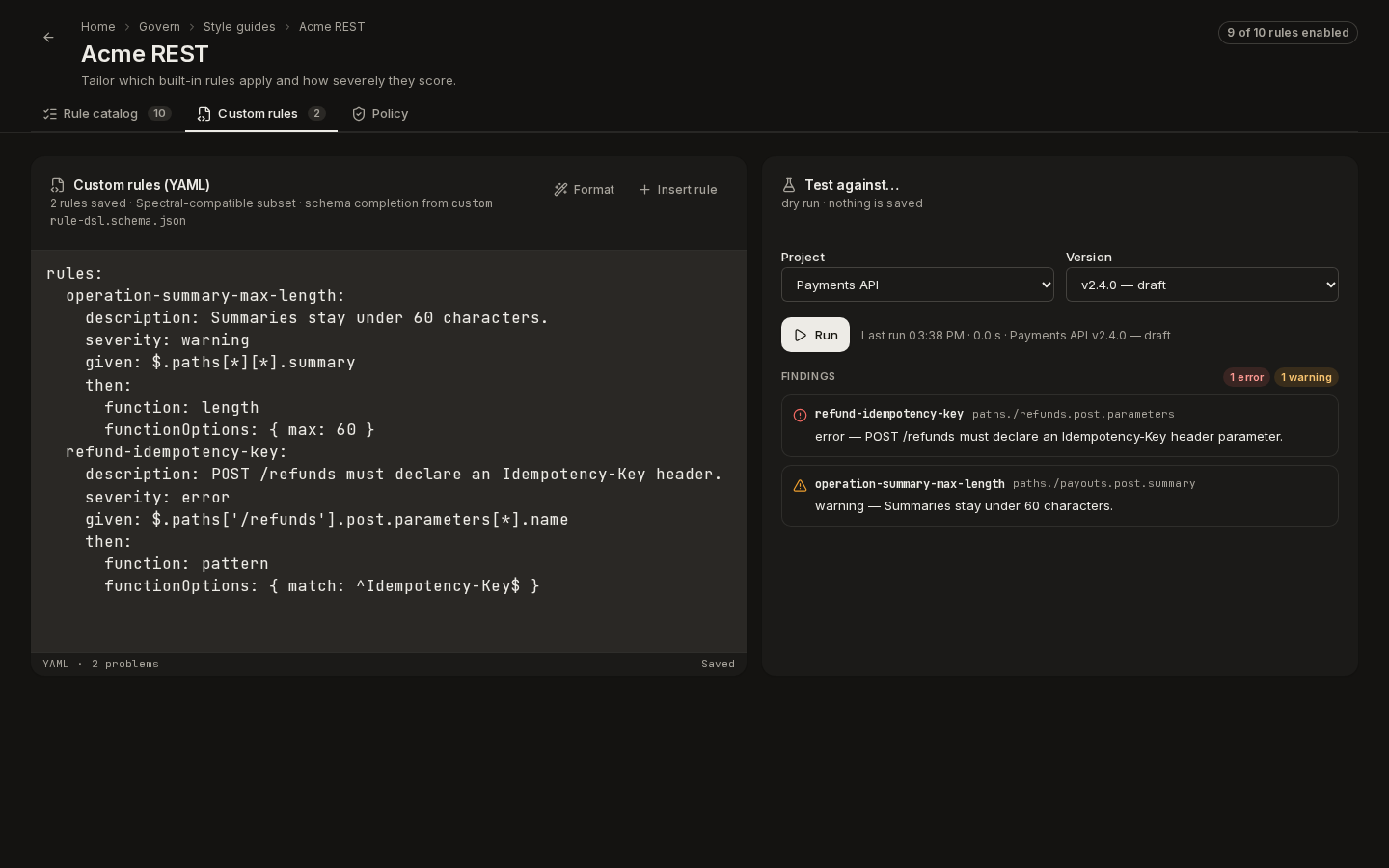The width and height of the screenshot is (1389, 868).
Task: Click the Rule catalog checklist icon
Action: click(50, 114)
